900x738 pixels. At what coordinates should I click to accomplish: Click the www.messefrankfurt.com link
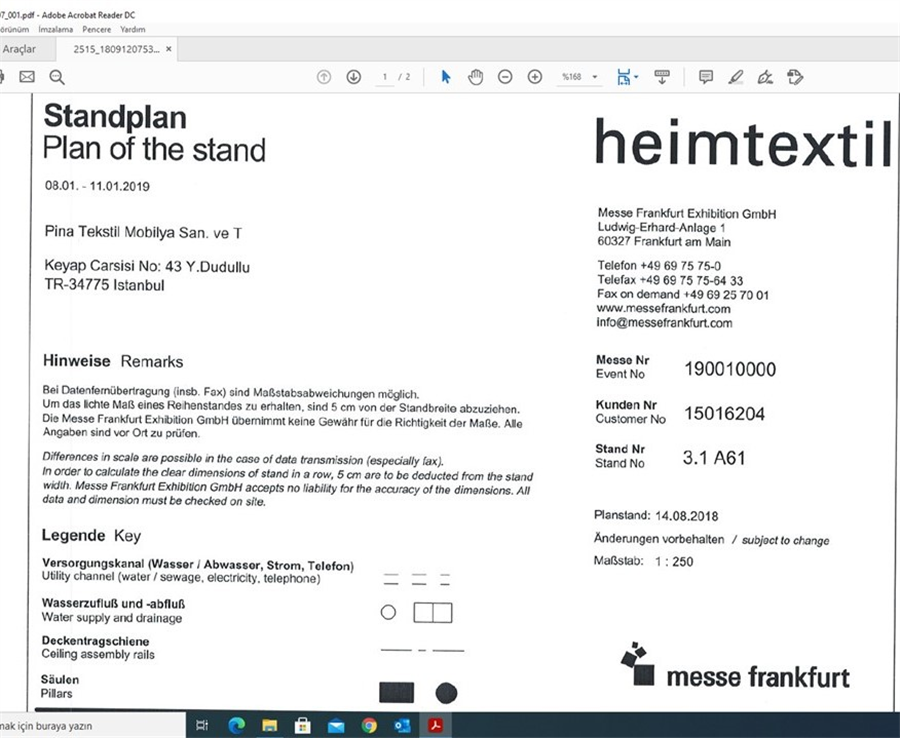click(664, 309)
